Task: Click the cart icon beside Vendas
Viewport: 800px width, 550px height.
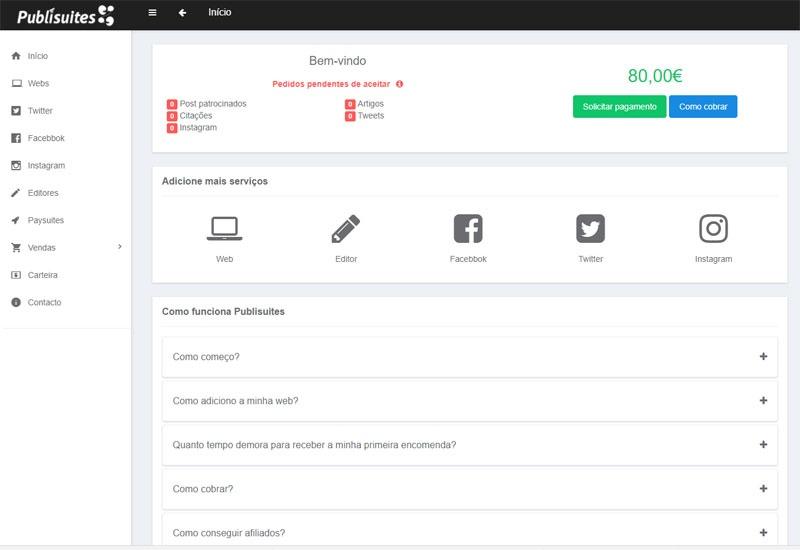Action: pos(16,247)
